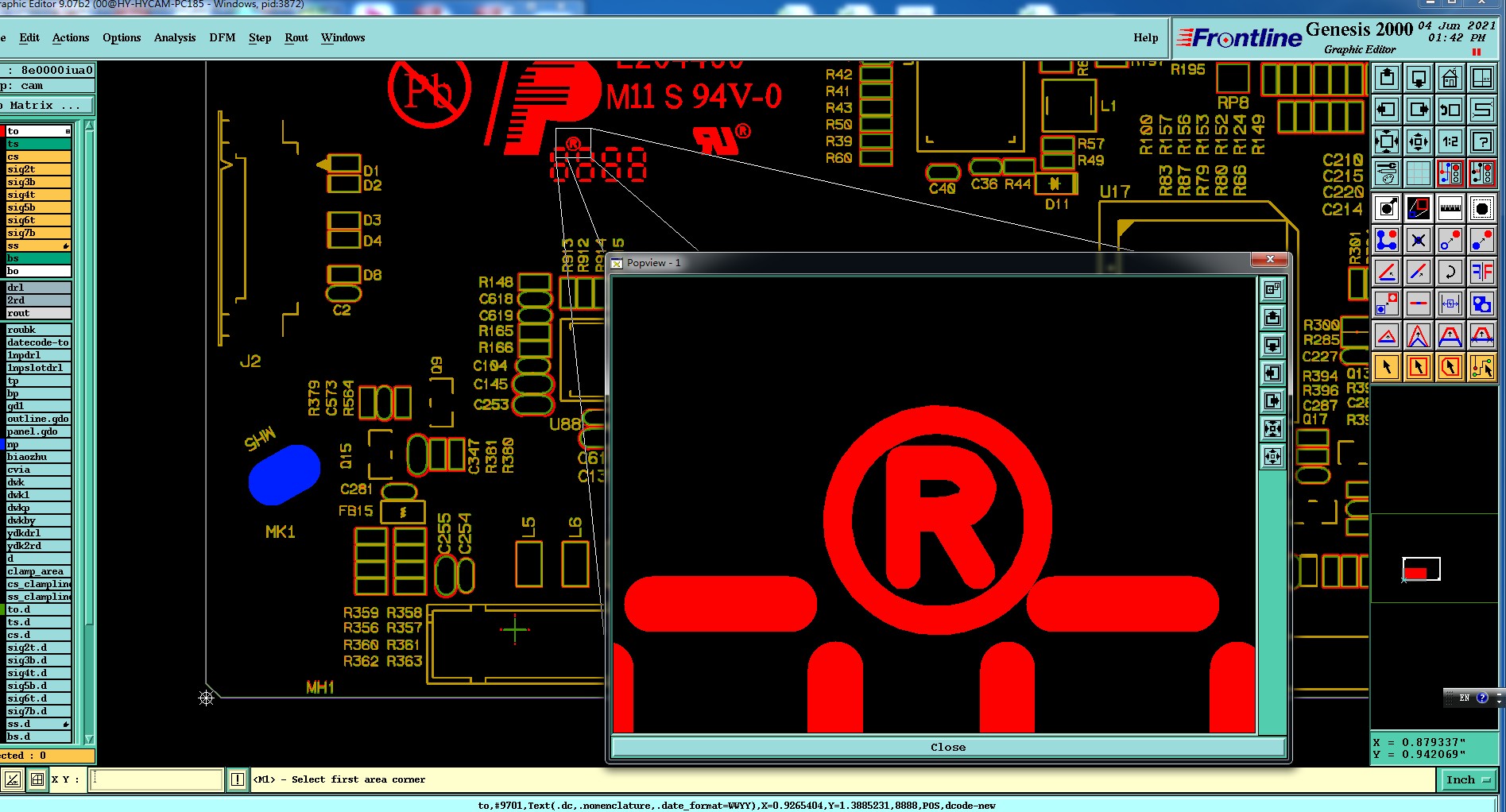Open the Options menu
The width and height of the screenshot is (1506, 812).
pyautogui.click(x=122, y=37)
